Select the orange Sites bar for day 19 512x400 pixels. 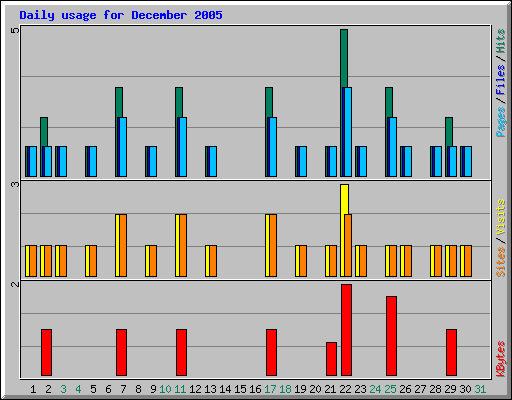pyautogui.click(x=303, y=261)
